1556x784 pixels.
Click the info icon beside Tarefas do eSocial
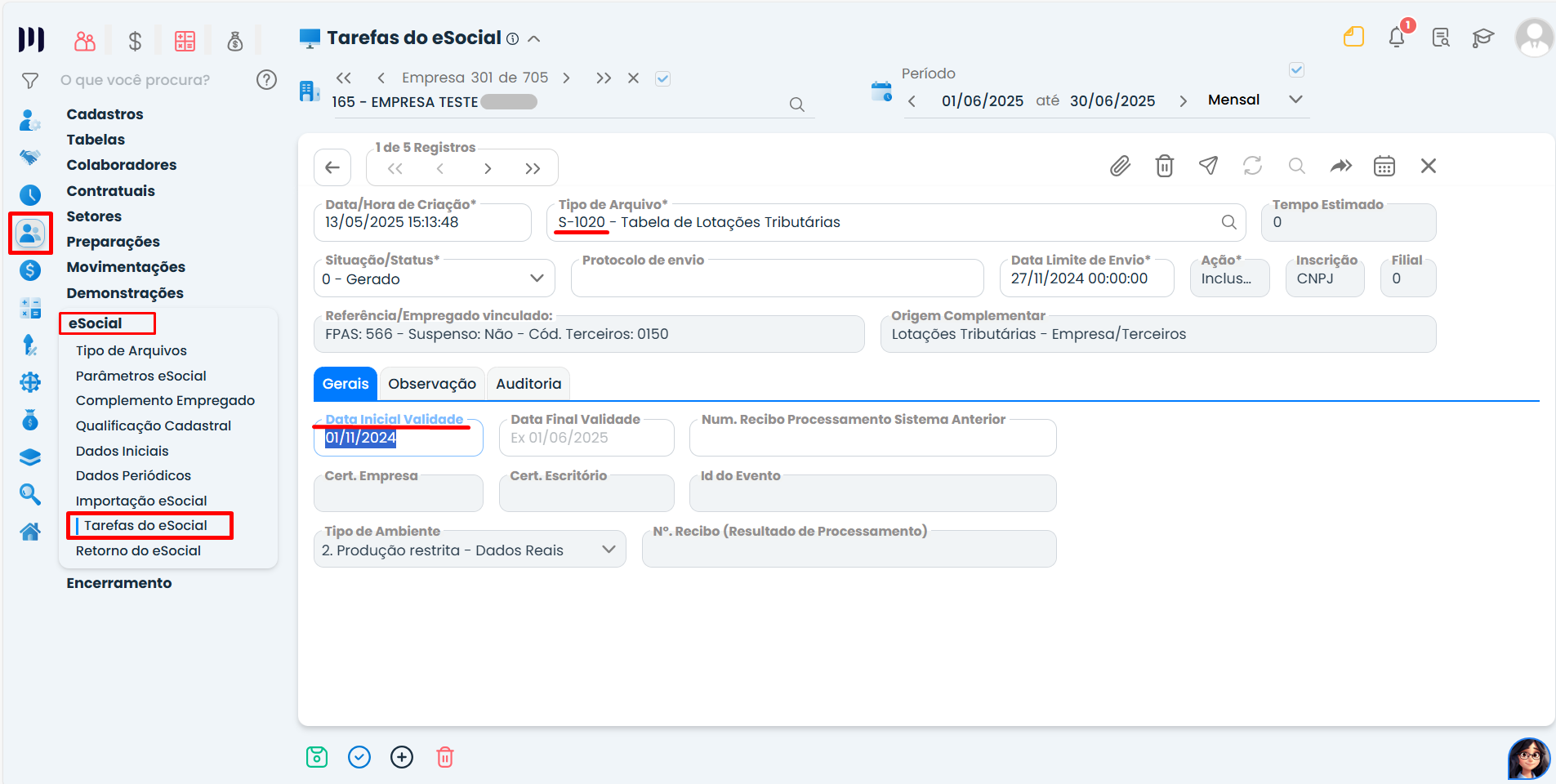pos(512,38)
